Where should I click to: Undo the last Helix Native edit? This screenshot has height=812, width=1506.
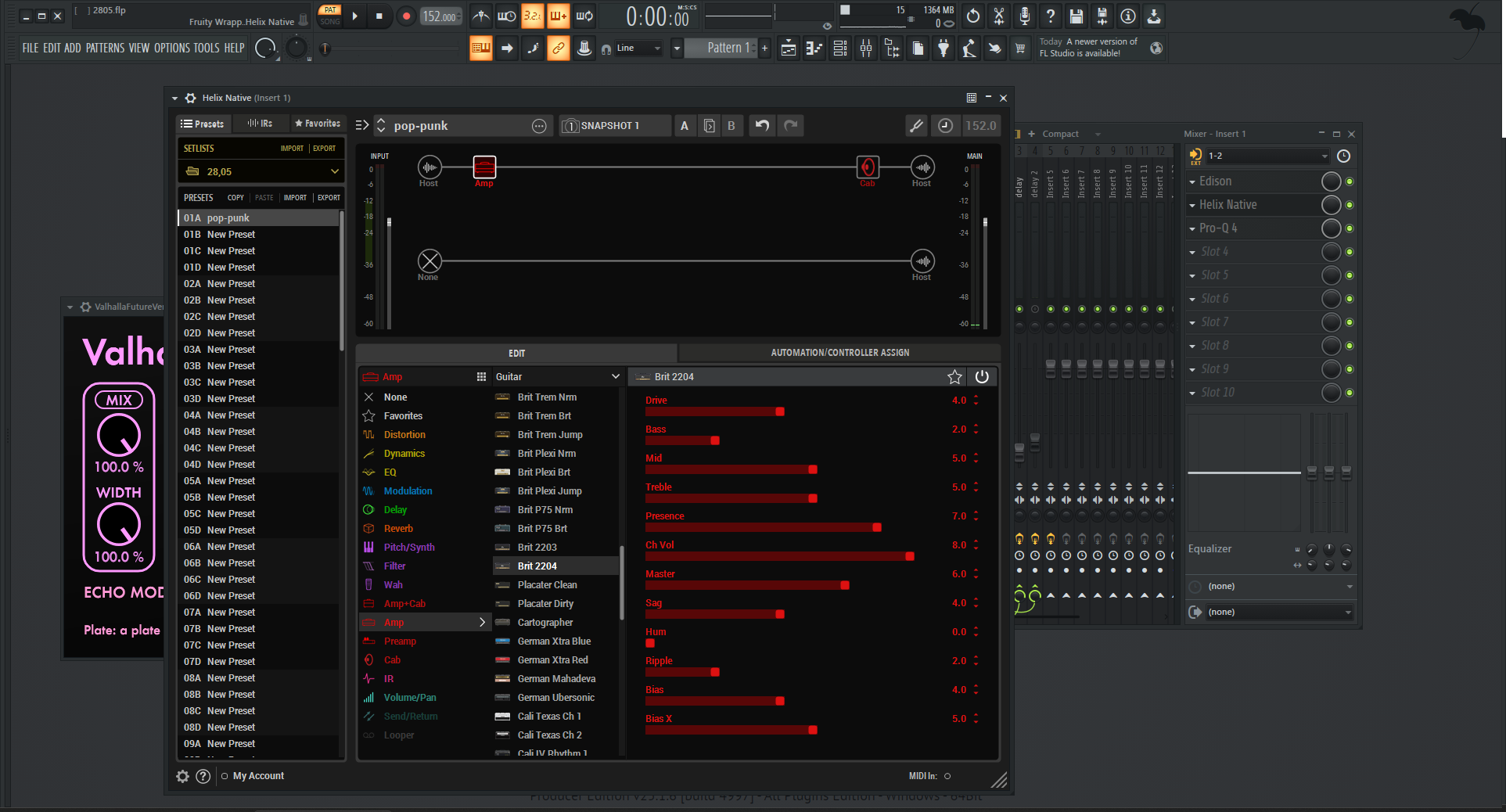pos(762,125)
